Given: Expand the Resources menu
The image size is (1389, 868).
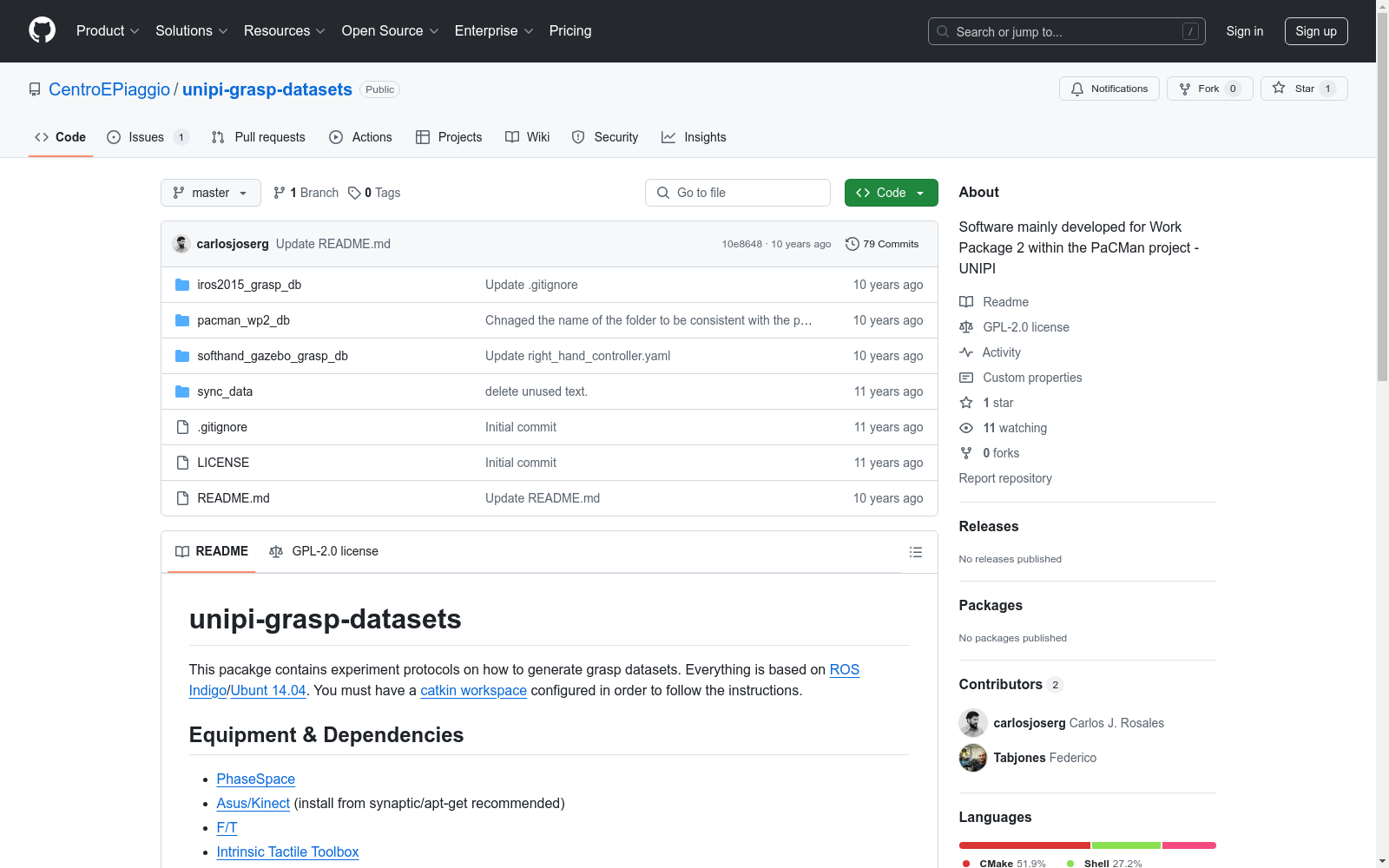Looking at the screenshot, I should [285, 31].
